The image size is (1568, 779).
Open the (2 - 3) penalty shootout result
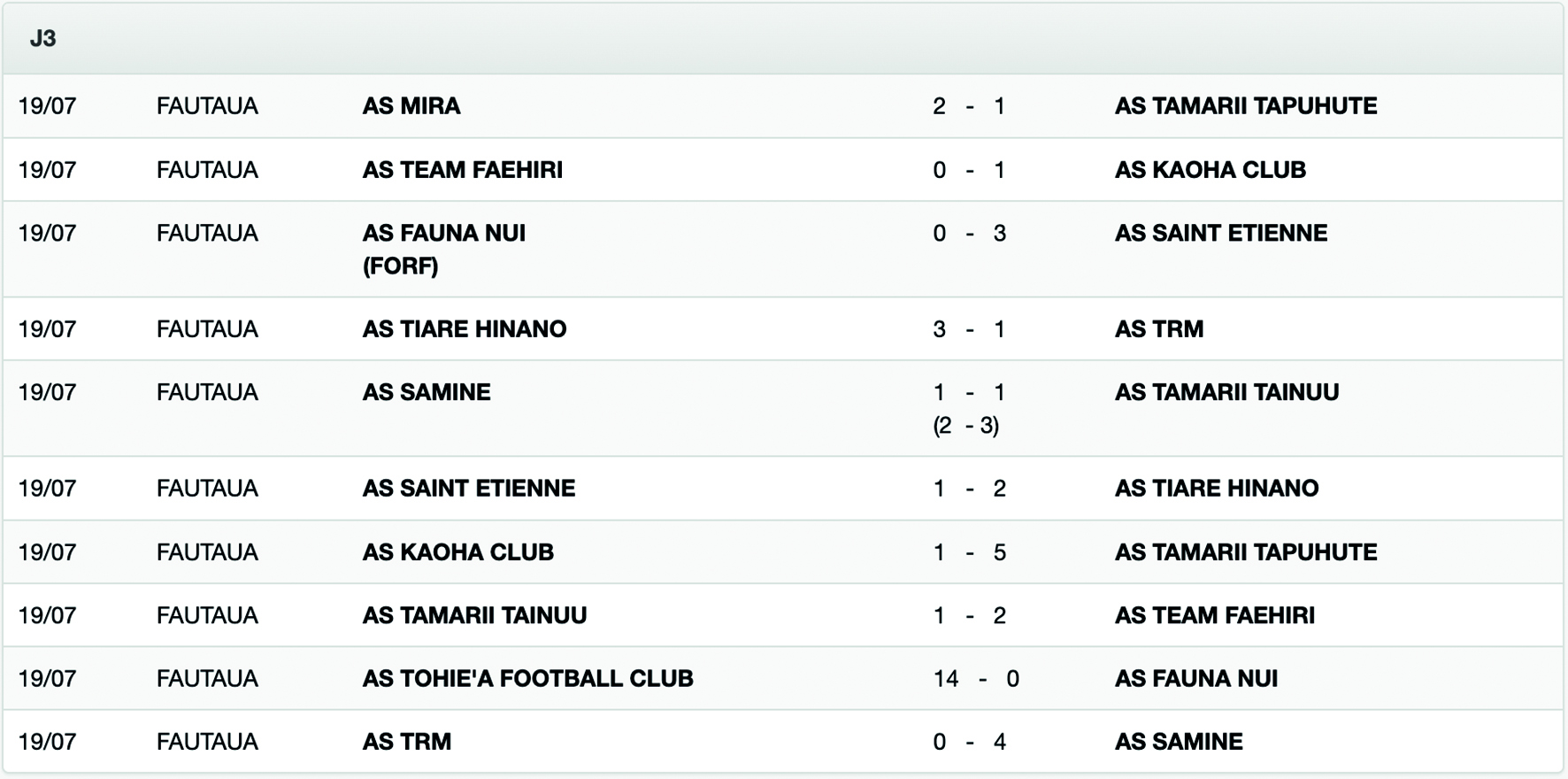965,426
